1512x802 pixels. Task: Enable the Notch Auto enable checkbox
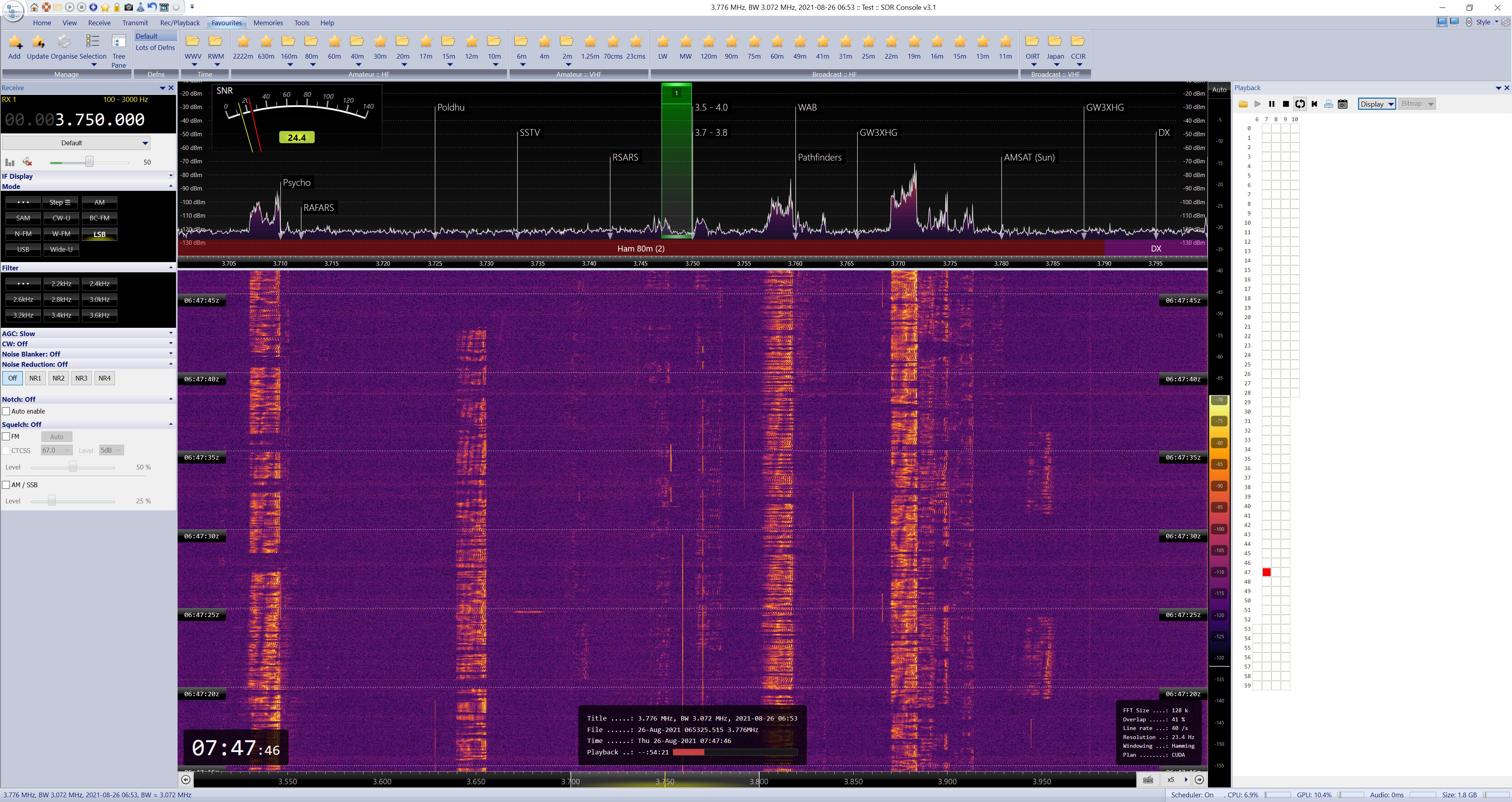pyautogui.click(x=6, y=411)
